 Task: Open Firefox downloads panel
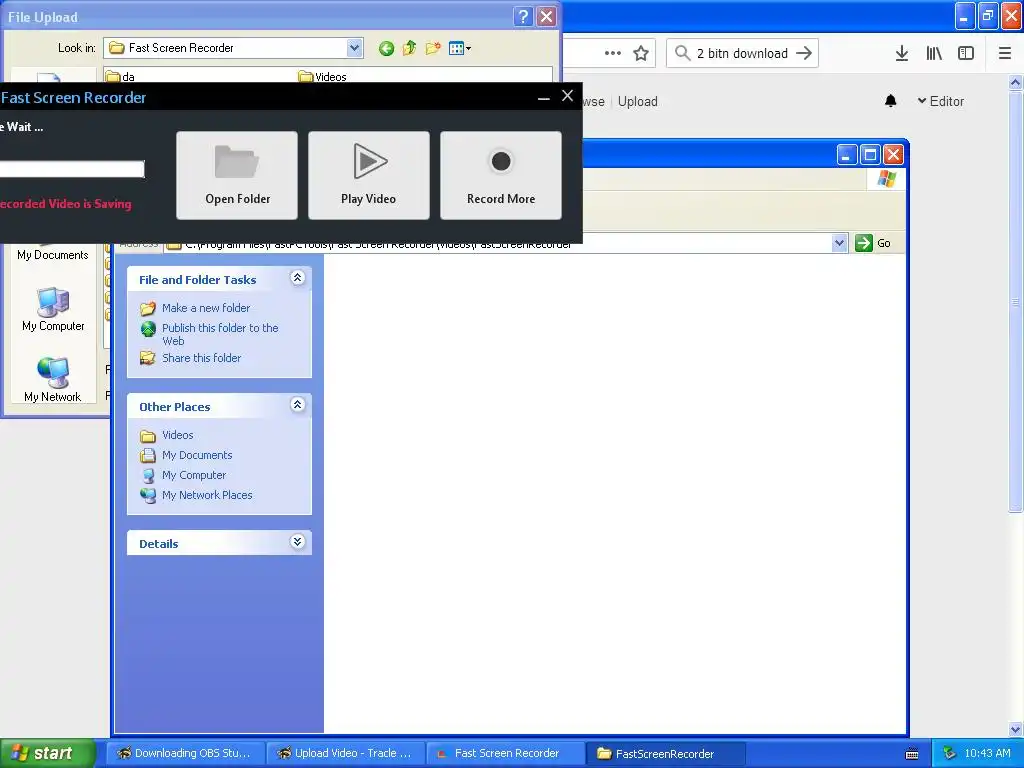(x=902, y=54)
